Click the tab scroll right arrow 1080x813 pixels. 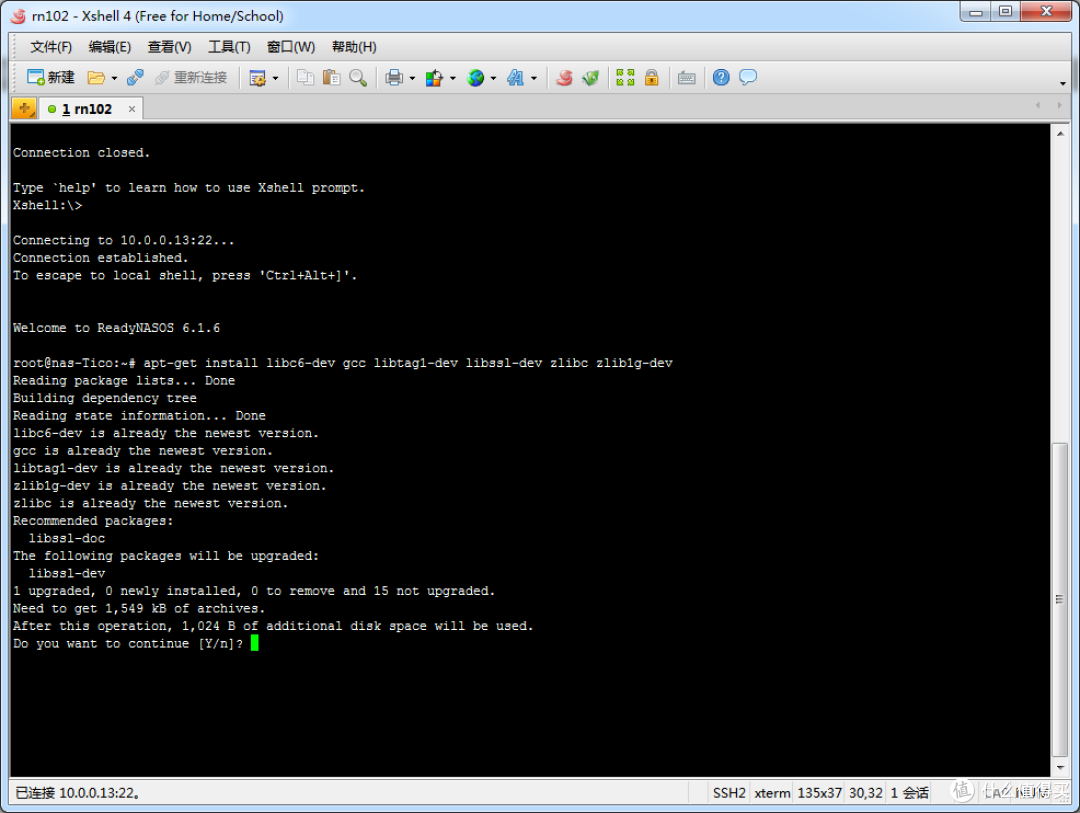click(x=1059, y=105)
